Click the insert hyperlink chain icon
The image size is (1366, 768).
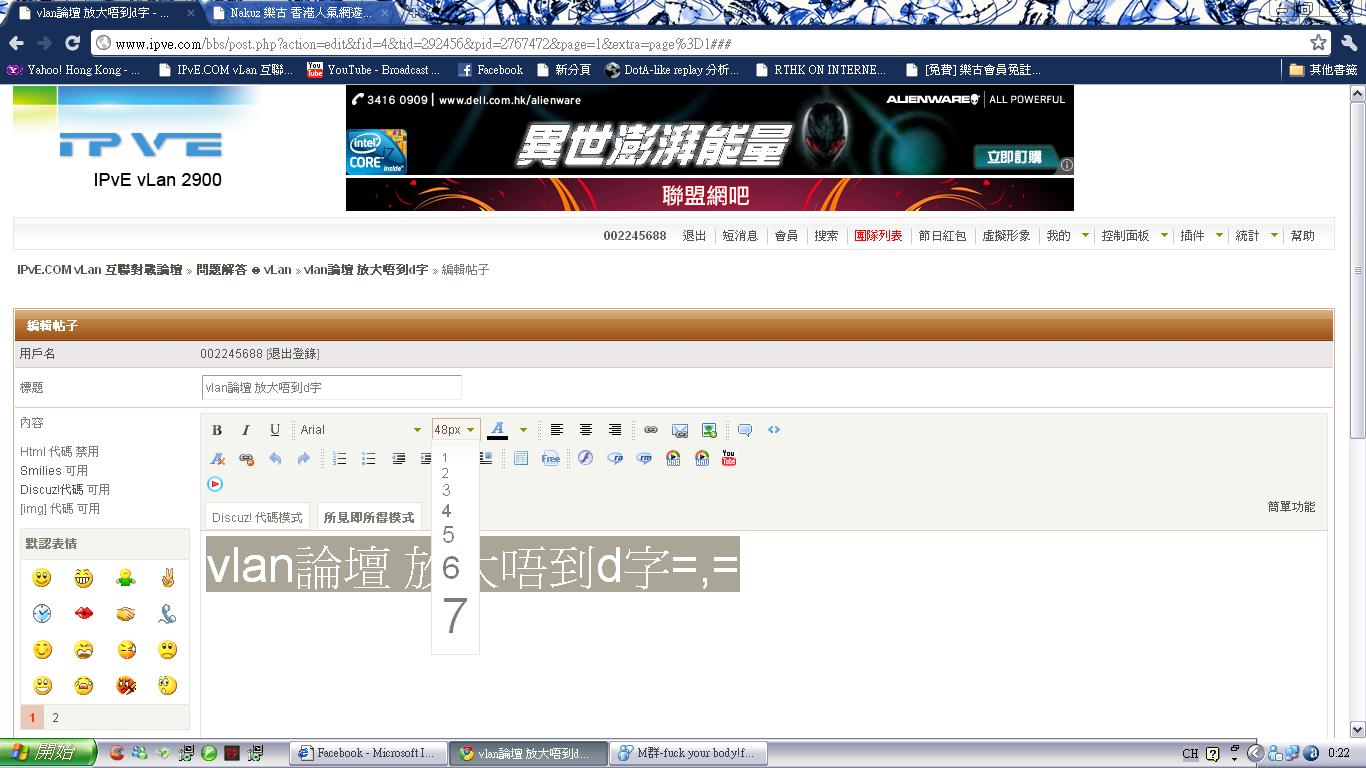pos(651,430)
